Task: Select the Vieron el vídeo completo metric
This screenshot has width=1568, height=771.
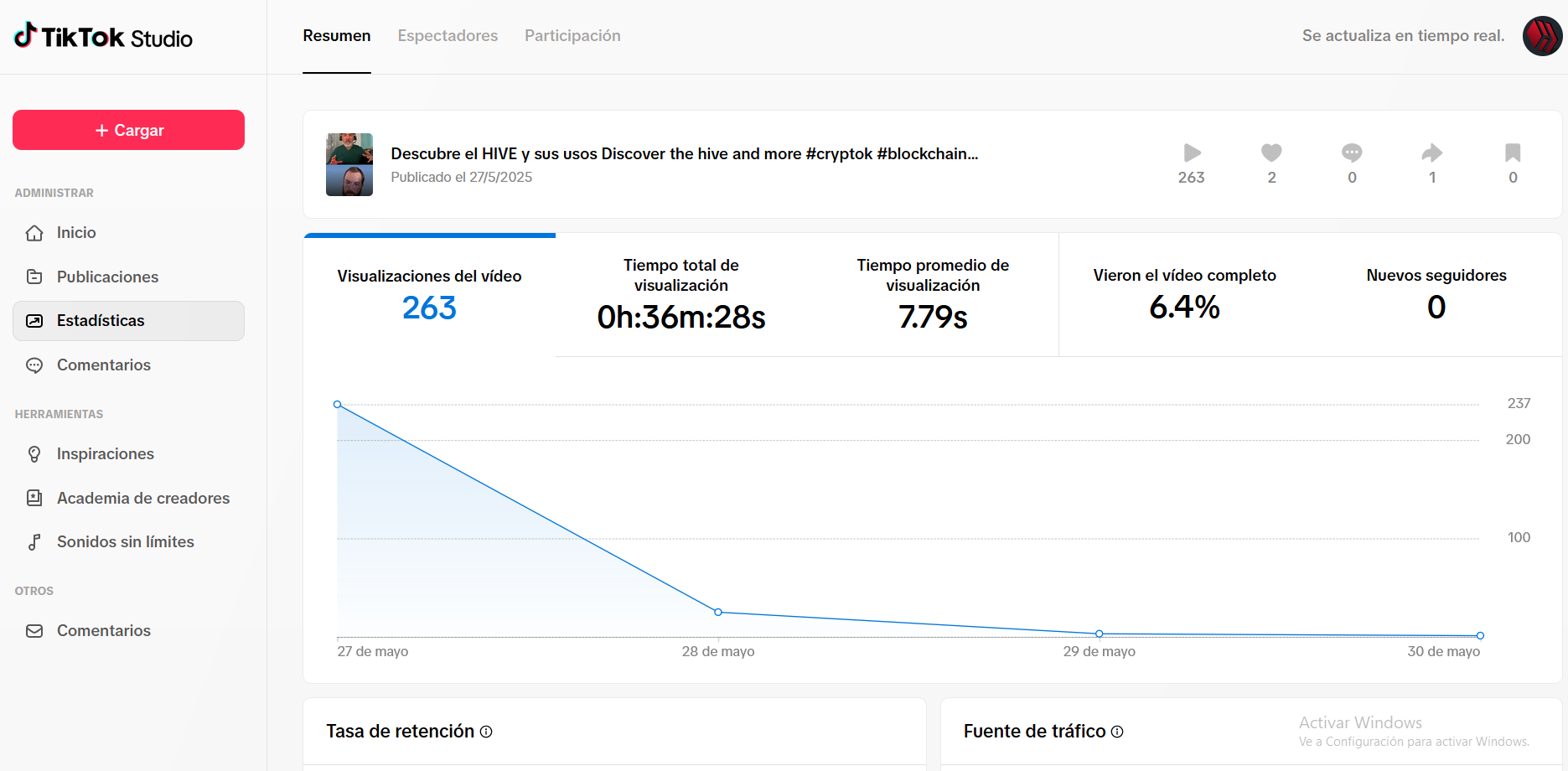Action: [1185, 295]
